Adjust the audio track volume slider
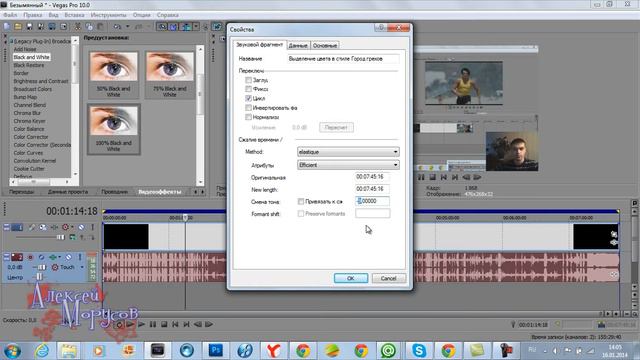Viewport: 640px width, 360px height. [42, 267]
